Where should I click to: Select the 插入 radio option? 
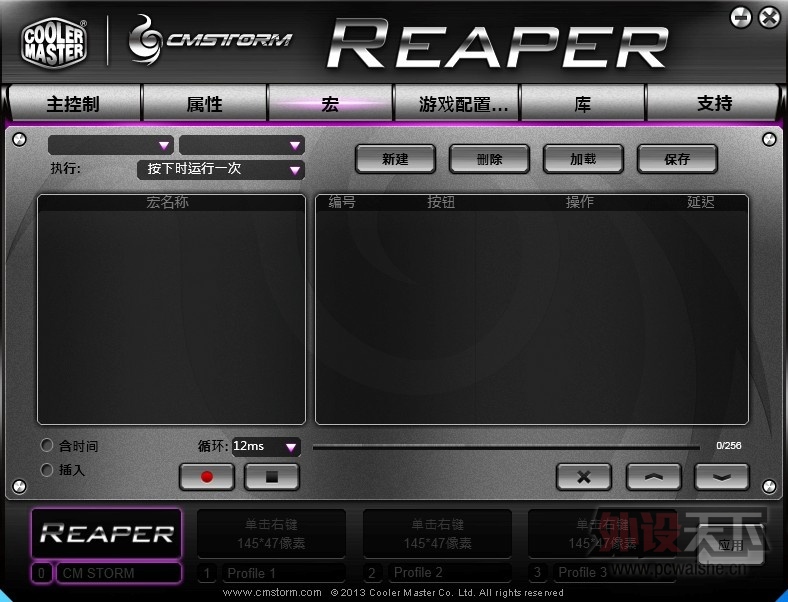click(x=47, y=470)
